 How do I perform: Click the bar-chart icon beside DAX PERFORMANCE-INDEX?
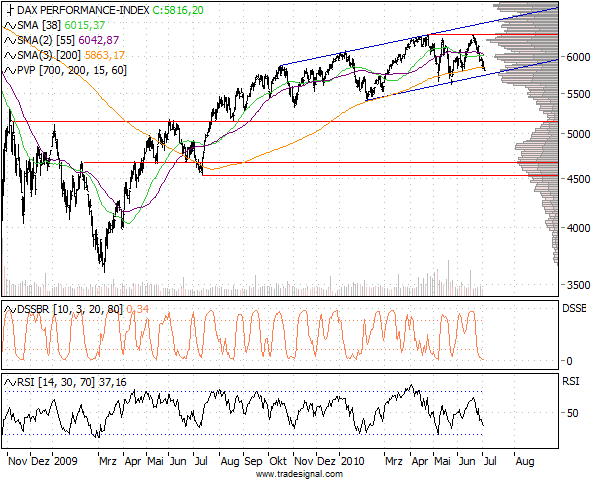[9, 9]
